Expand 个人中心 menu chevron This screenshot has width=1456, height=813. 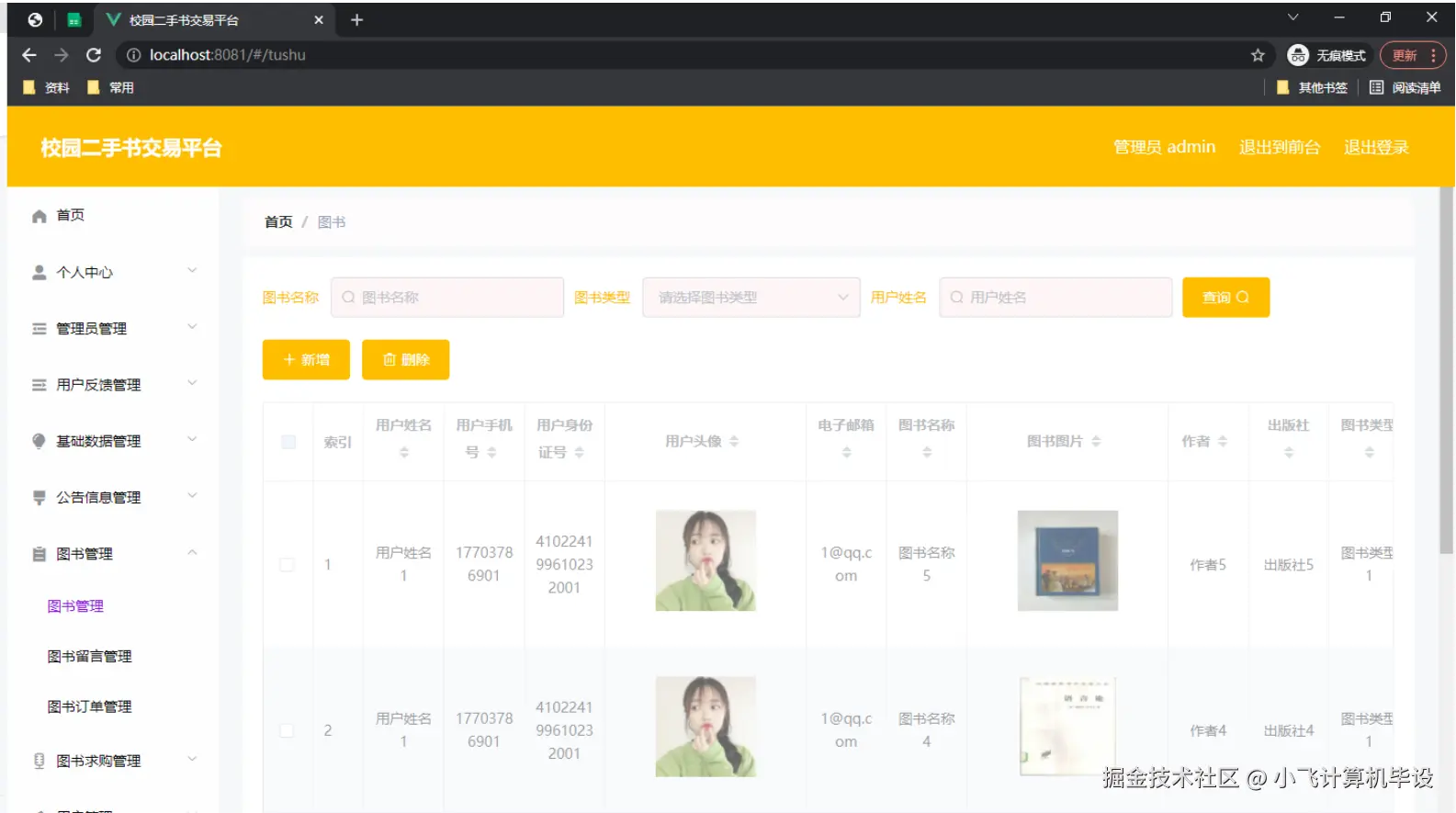[x=192, y=270]
